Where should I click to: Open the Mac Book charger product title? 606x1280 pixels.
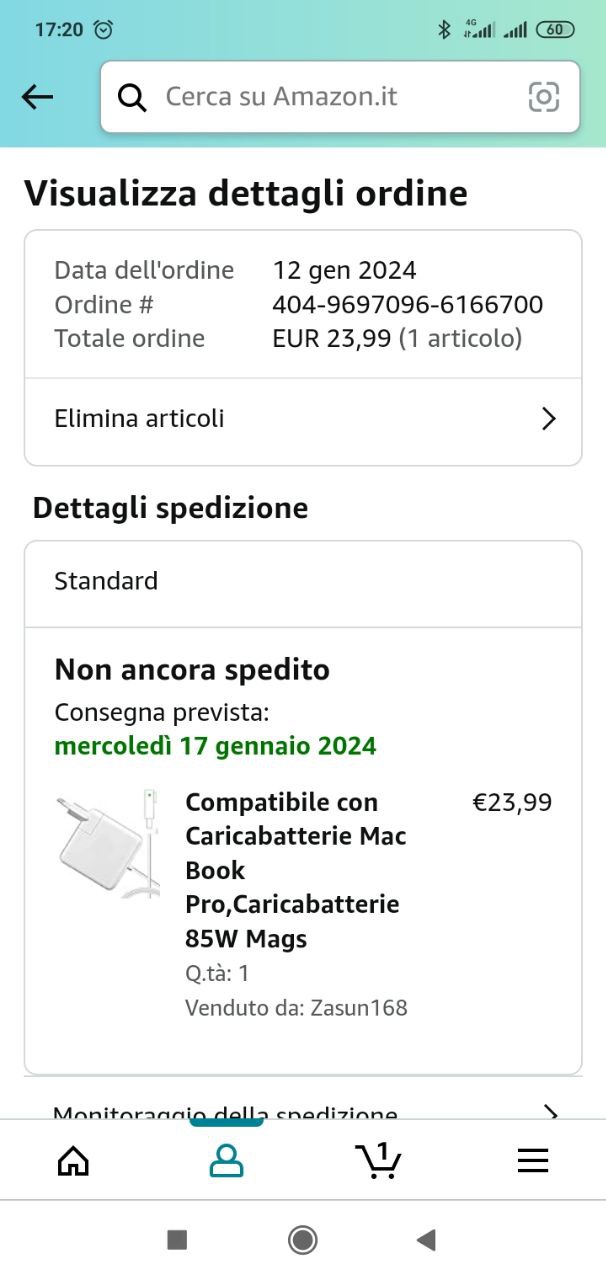pos(296,870)
